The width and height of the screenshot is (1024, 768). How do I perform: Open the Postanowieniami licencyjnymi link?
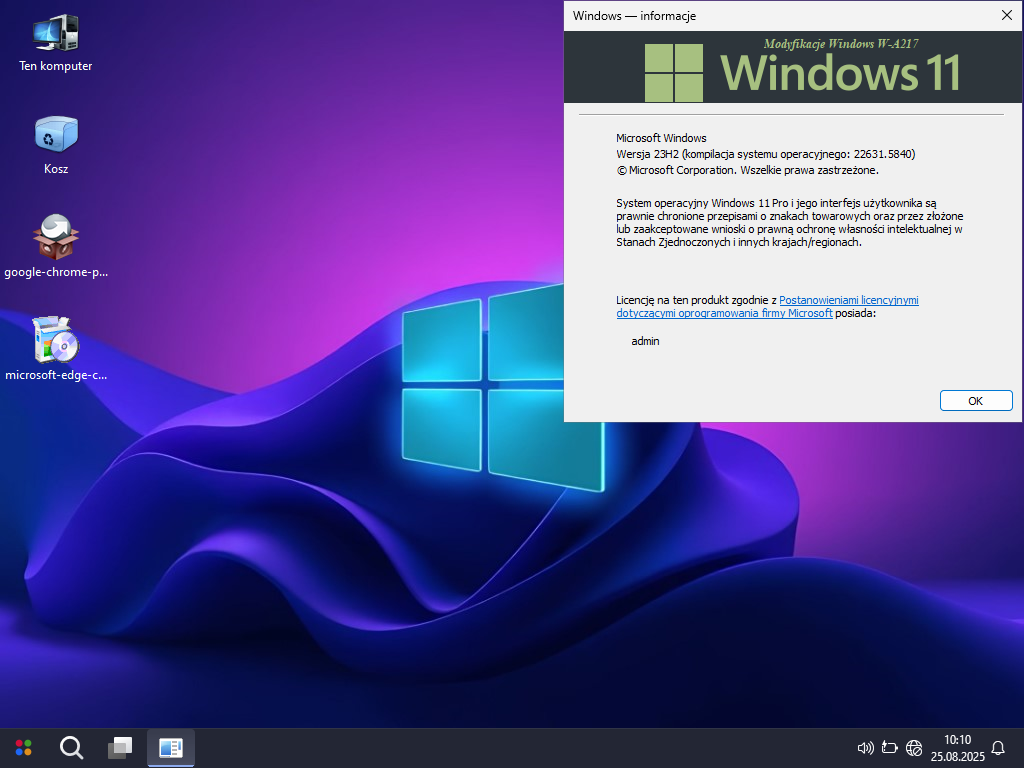tap(848, 299)
